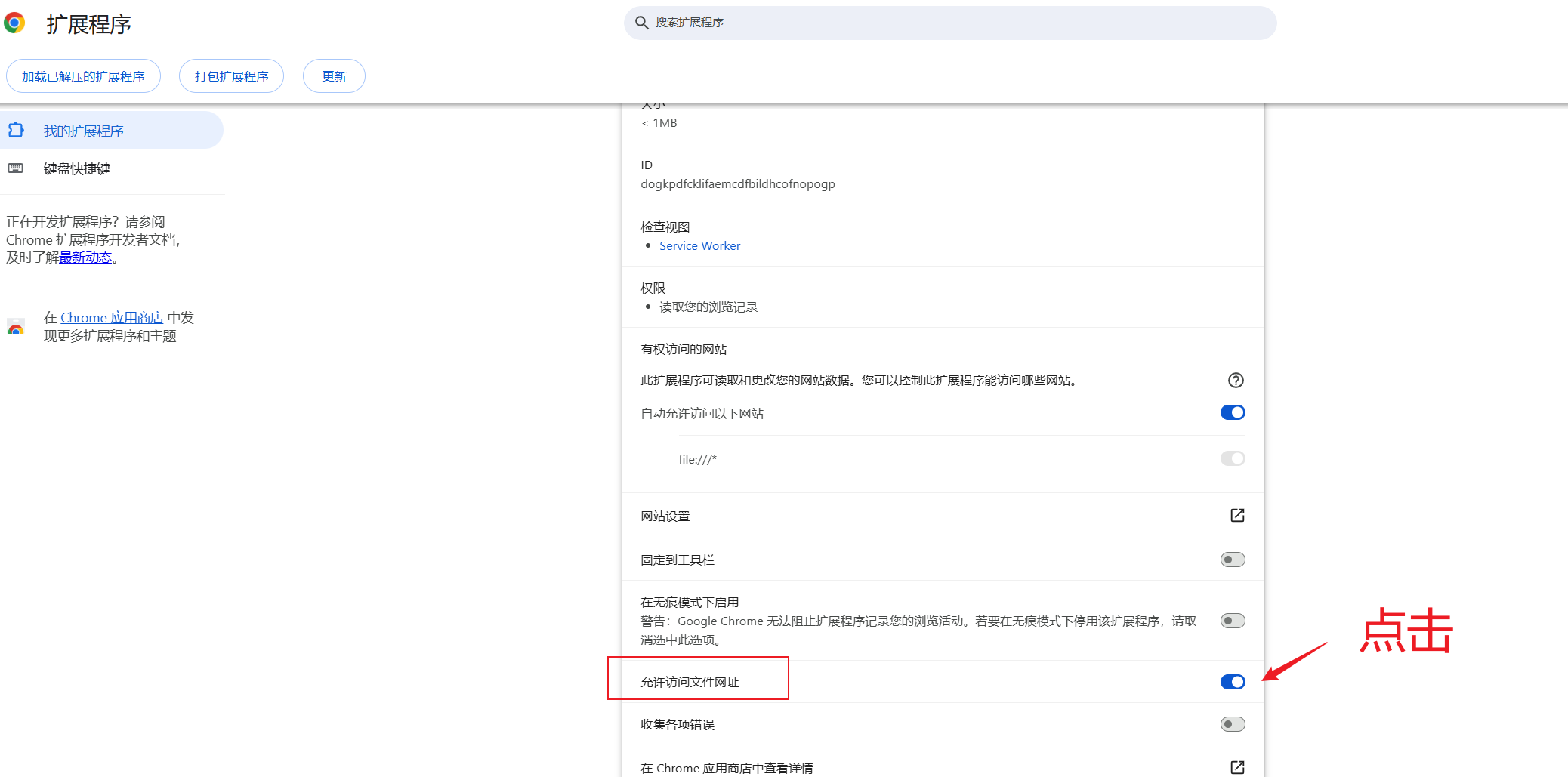Screen dimensions: 1568x777
Task: Disable 自动允许访问以下网站 toggle
Action: pos(1232,412)
